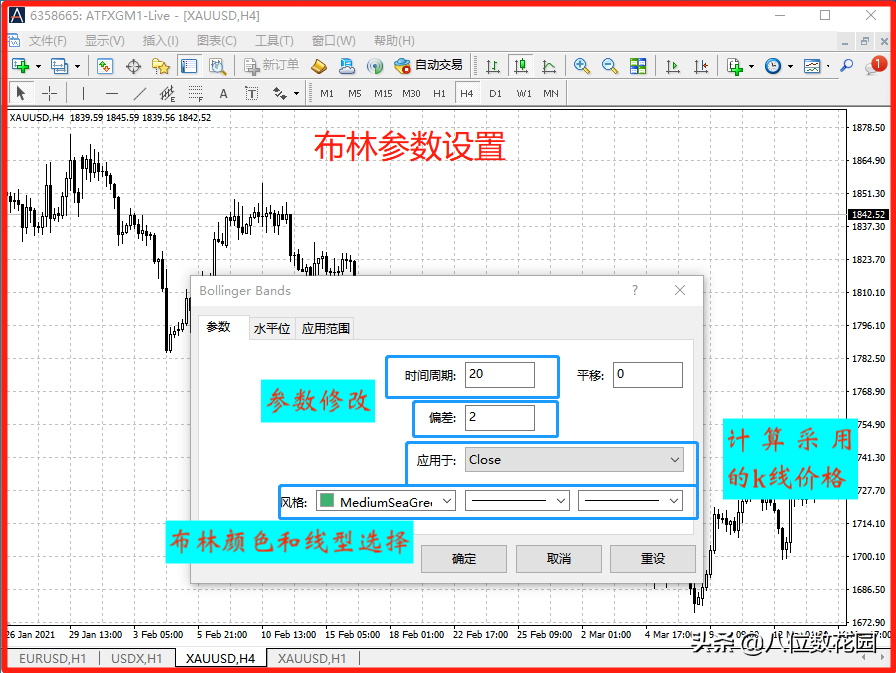Viewport: 896px width, 673px height.
Task: Open the 显示(V) menu
Action: (105, 41)
